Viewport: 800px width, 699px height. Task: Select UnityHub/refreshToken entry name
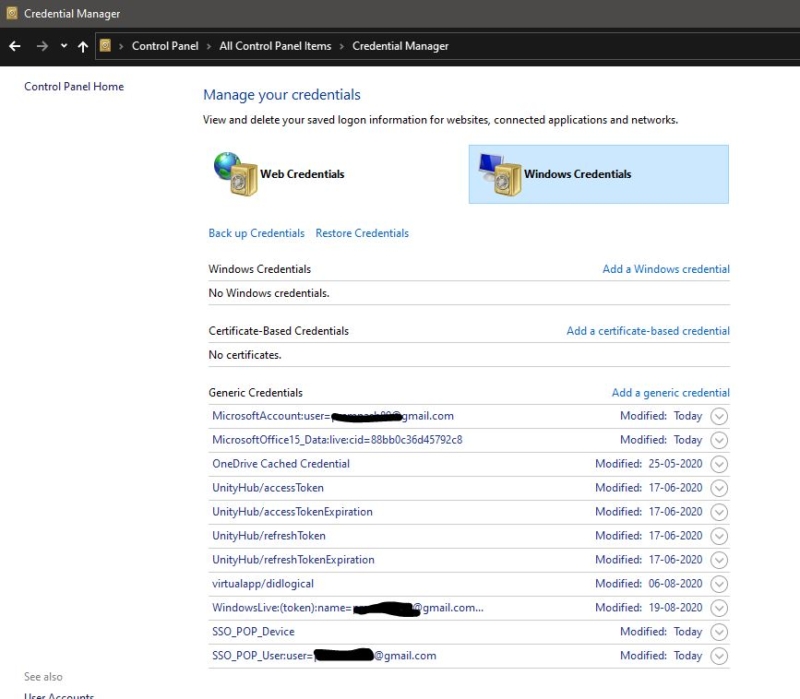[269, 536]
